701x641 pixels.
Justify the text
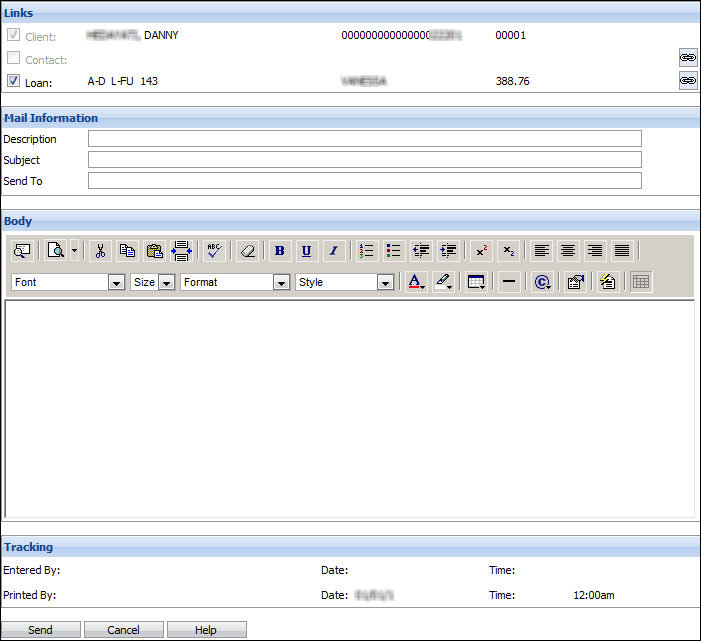[622, 251]
